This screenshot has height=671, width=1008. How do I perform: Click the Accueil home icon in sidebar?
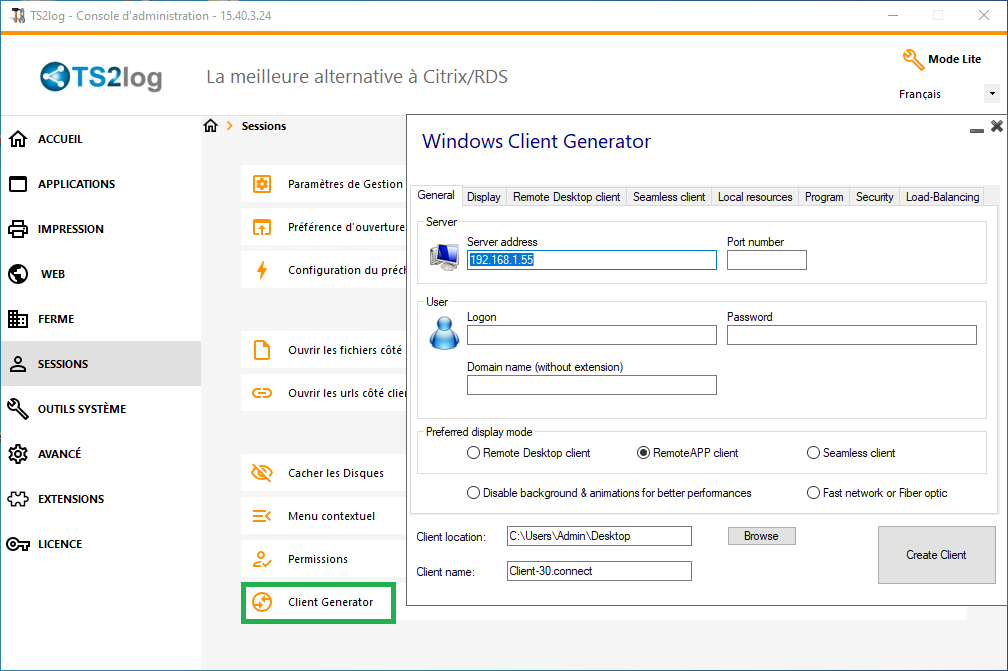(18, 139)
